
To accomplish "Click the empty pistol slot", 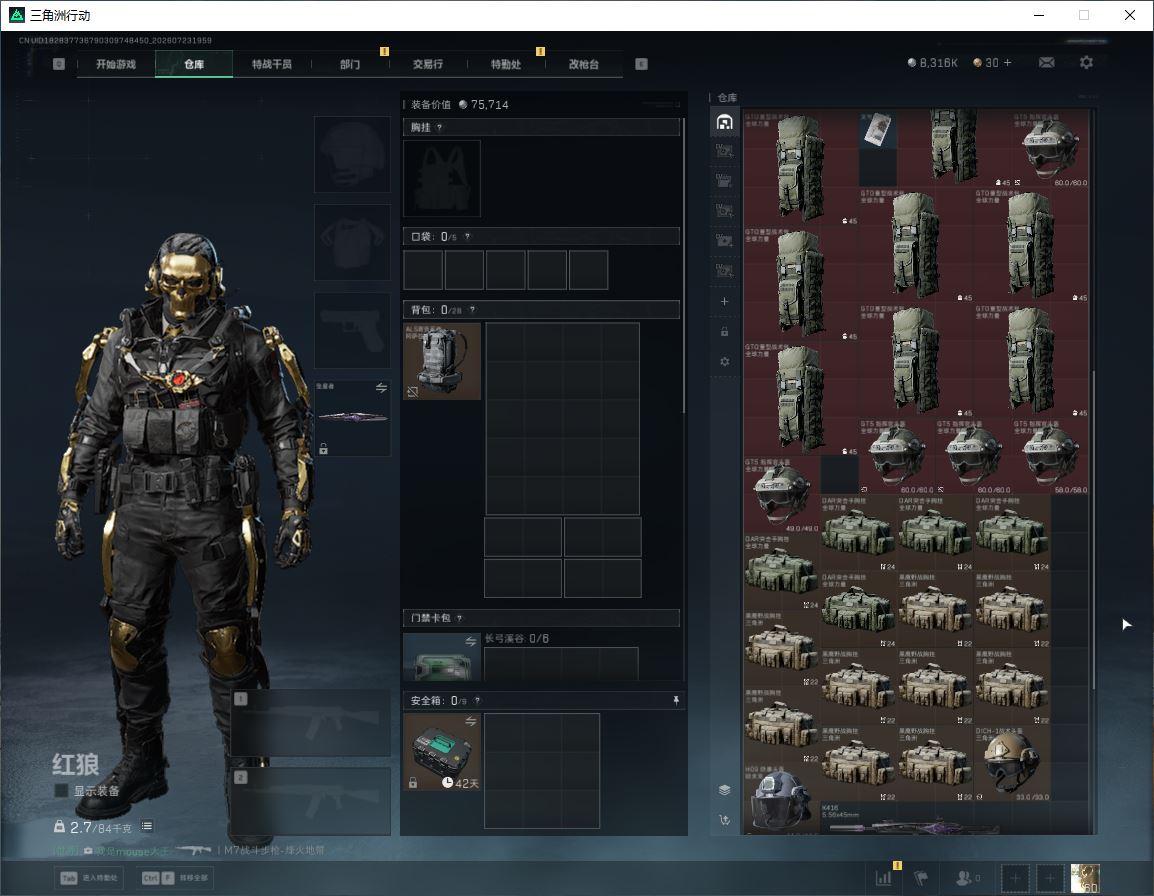I will click(353, 331).
